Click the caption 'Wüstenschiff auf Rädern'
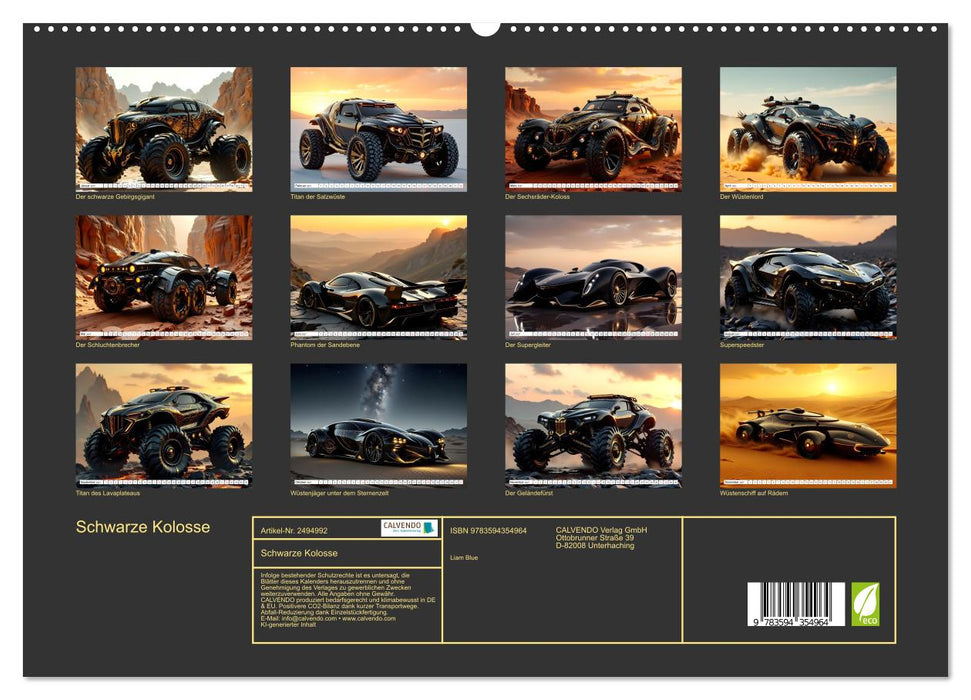 [754, 493]
